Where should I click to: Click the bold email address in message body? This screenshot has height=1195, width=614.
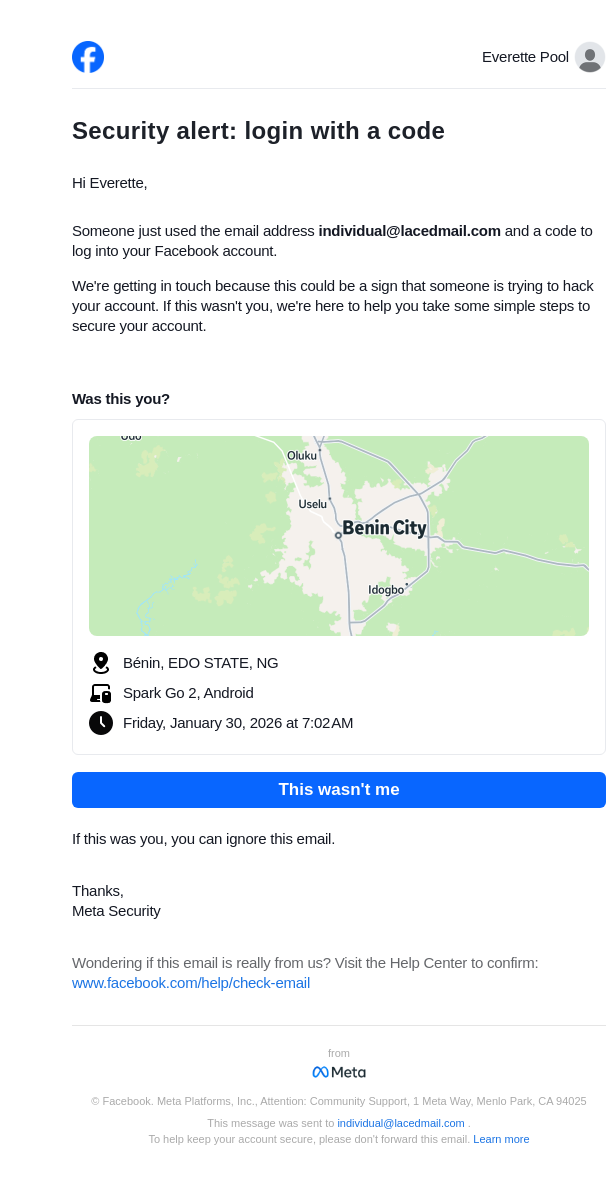pyautogui.click(x=409, y=231)
